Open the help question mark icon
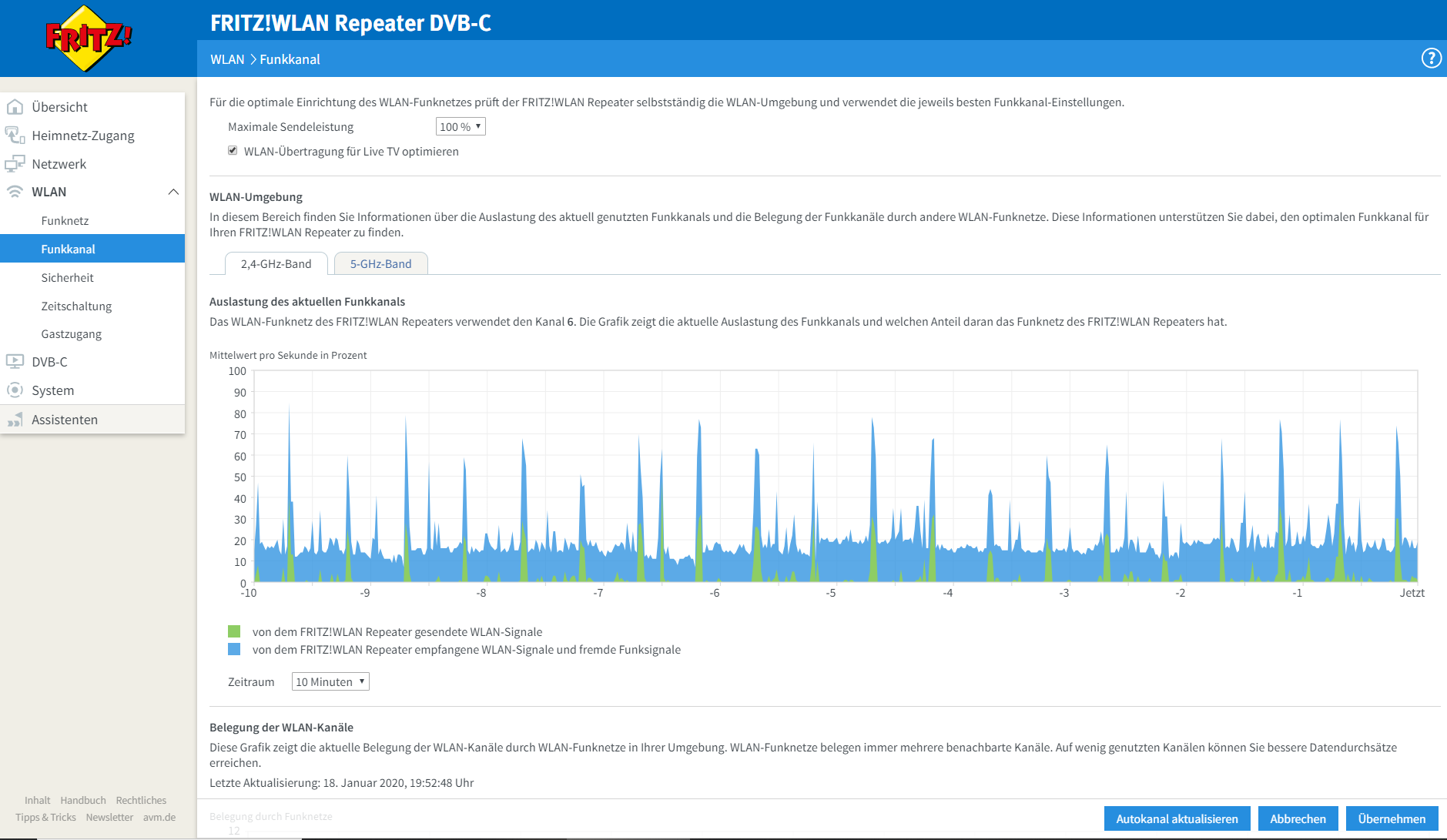The height and width of the screenshot is (840, 1447). point(1431,59)
